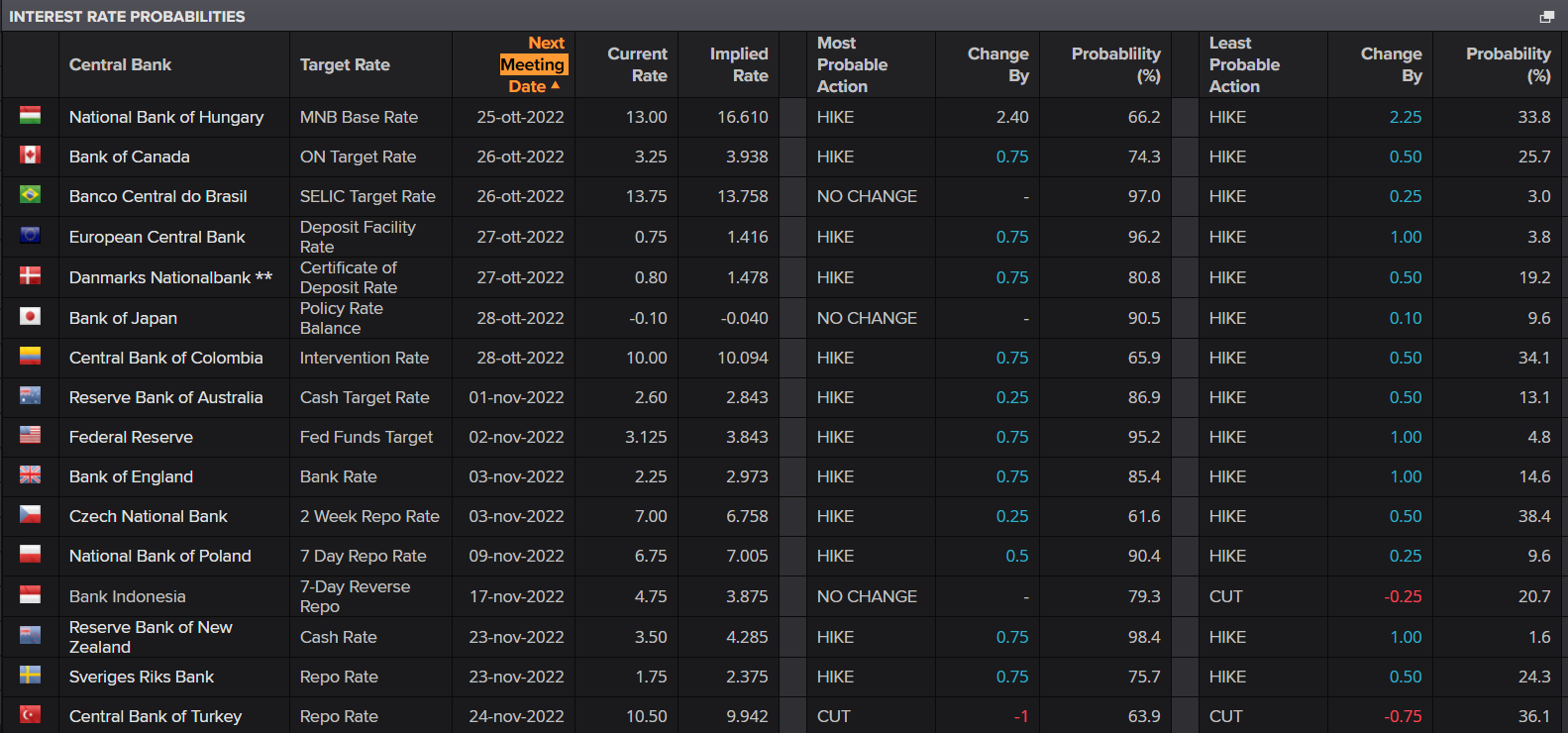Sort by Target Rate column header

coord(345,64)
